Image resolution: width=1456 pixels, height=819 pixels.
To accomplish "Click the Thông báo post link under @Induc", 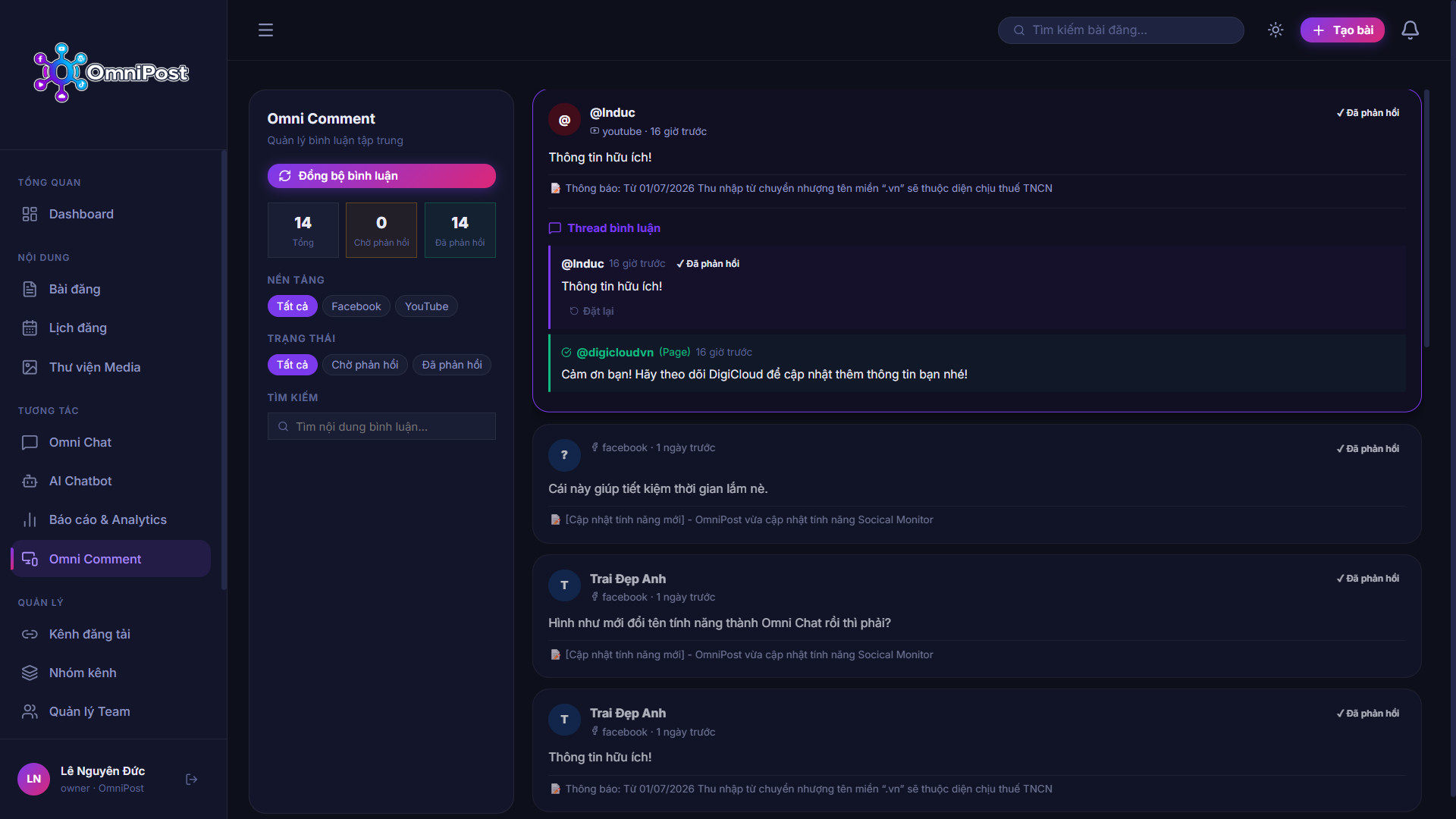I will tap(808, 189).
